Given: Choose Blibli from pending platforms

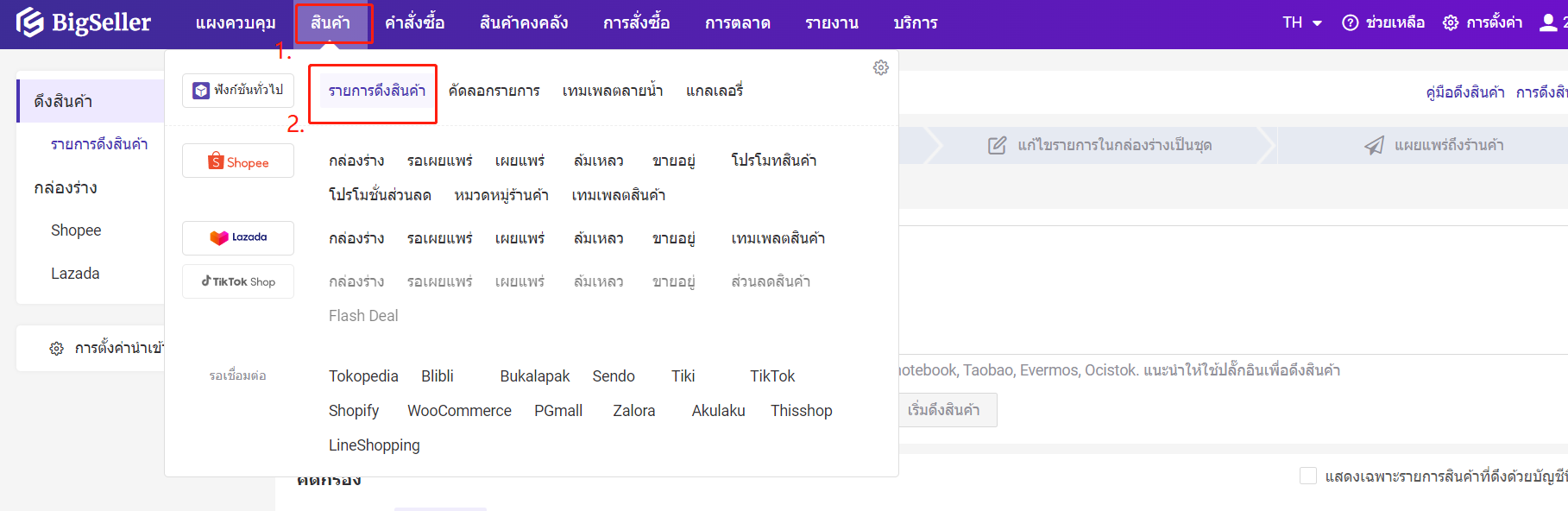Looking at the screenshot, I should coord(438,376).
